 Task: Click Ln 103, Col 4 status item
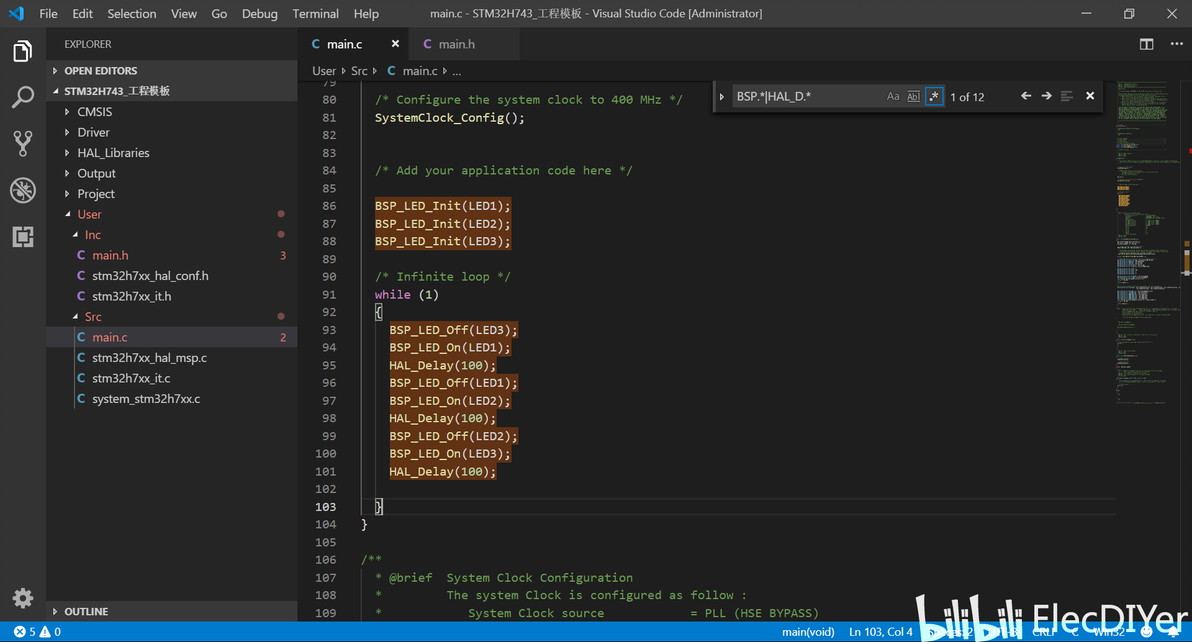point(880,632)
